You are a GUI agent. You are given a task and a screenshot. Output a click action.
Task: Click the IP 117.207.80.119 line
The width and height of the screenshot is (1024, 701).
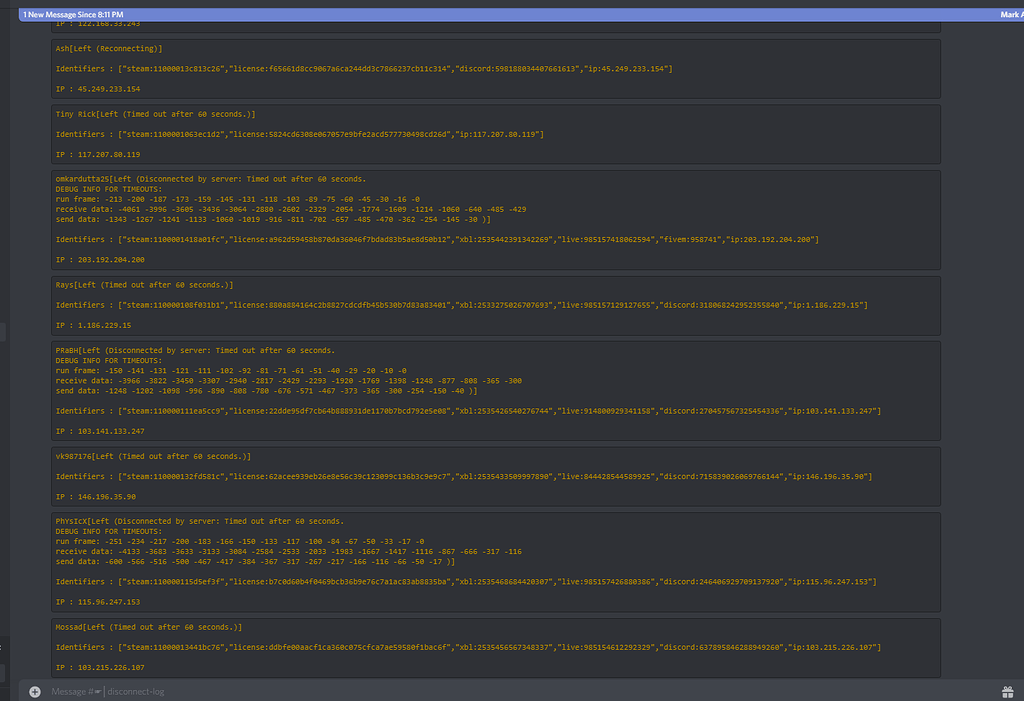(x=98, y=155)
